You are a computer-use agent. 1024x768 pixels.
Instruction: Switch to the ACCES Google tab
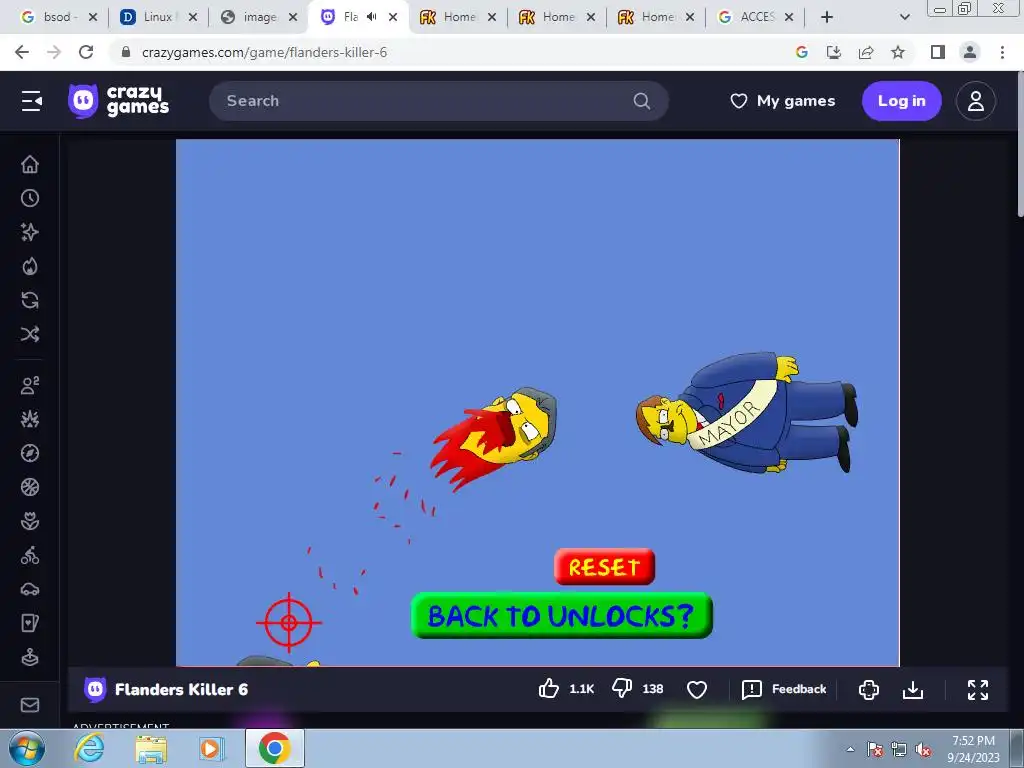click(x=754, y=18)
